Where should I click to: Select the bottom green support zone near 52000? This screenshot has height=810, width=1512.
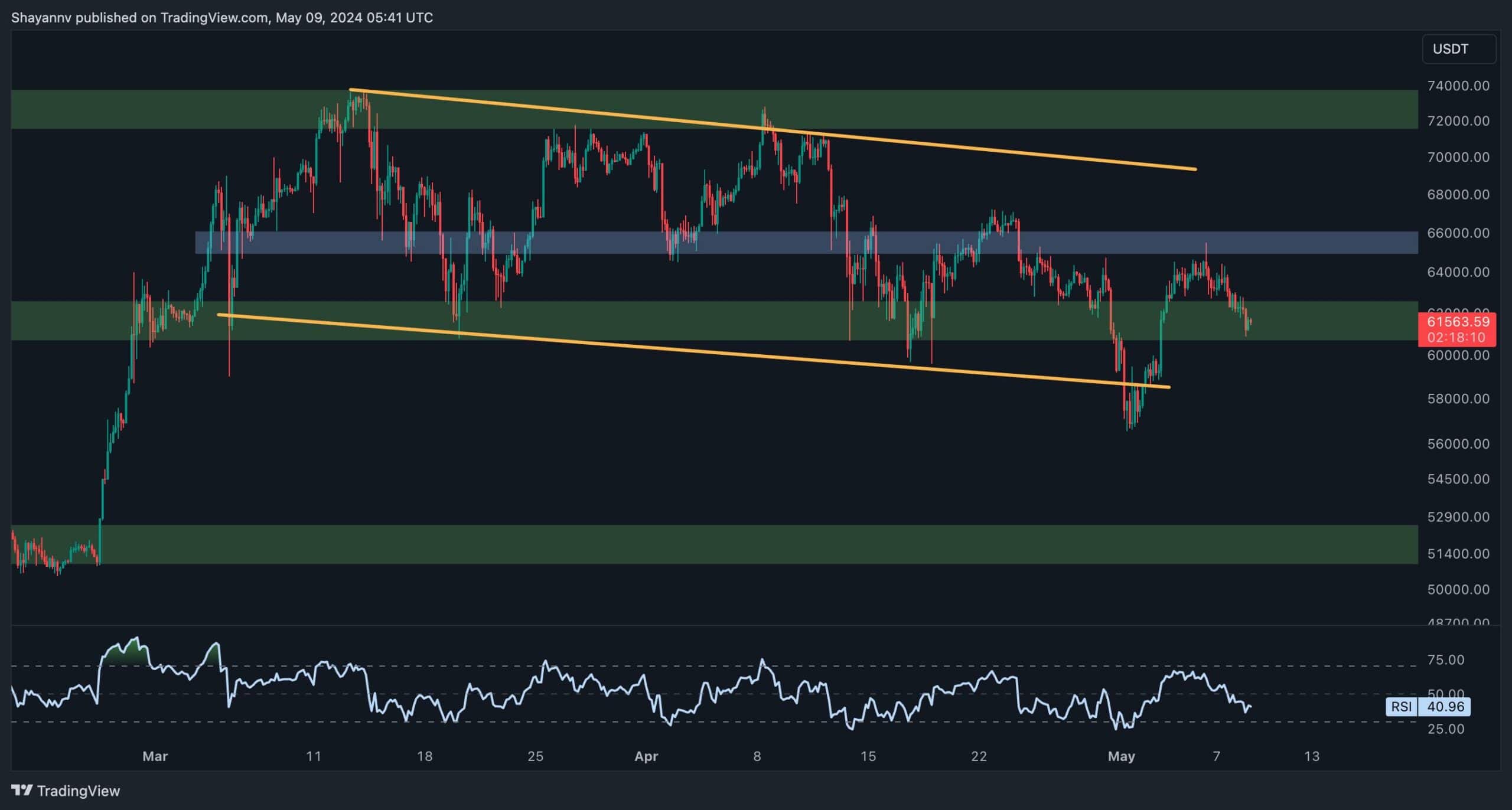(715, 544)
